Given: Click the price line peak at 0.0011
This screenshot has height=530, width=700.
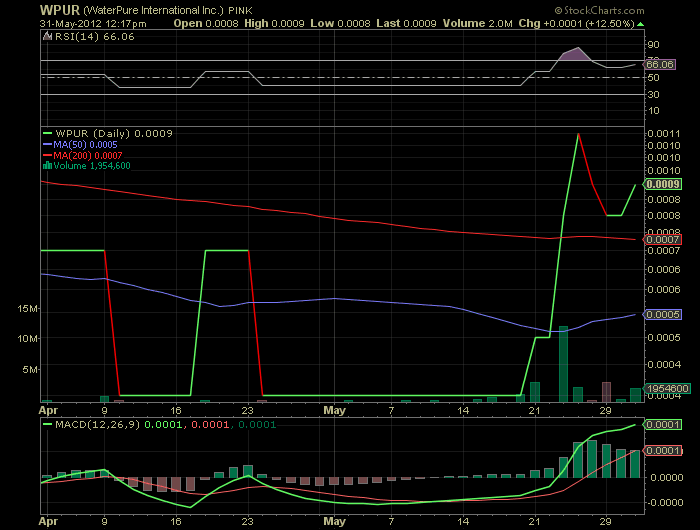Looking at the screenshot, I should point(578,134).
